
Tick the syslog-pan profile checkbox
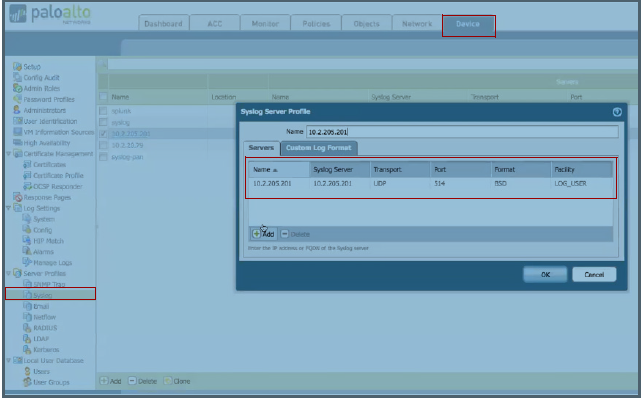click(x=103, y=157)
